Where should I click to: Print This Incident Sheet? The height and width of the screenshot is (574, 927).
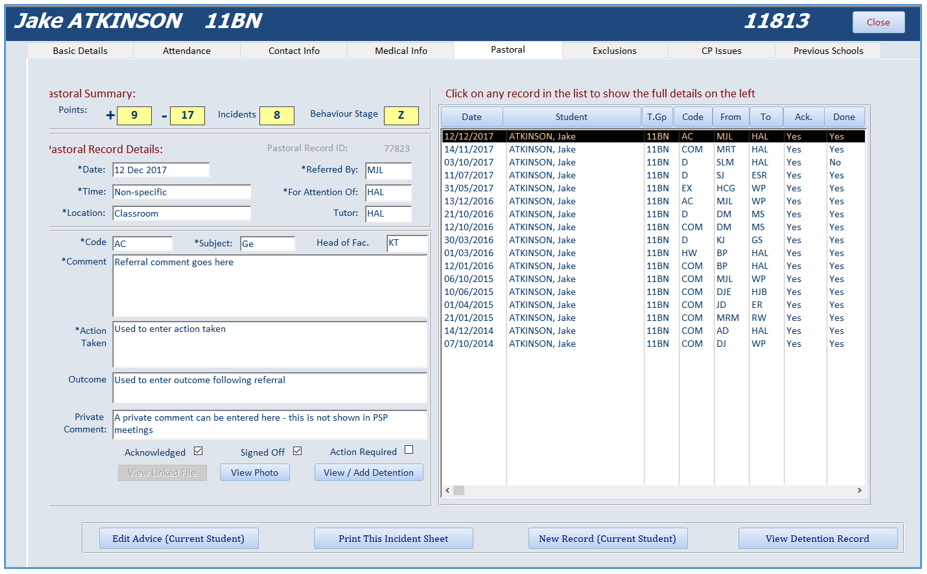[x=393, y=539]
